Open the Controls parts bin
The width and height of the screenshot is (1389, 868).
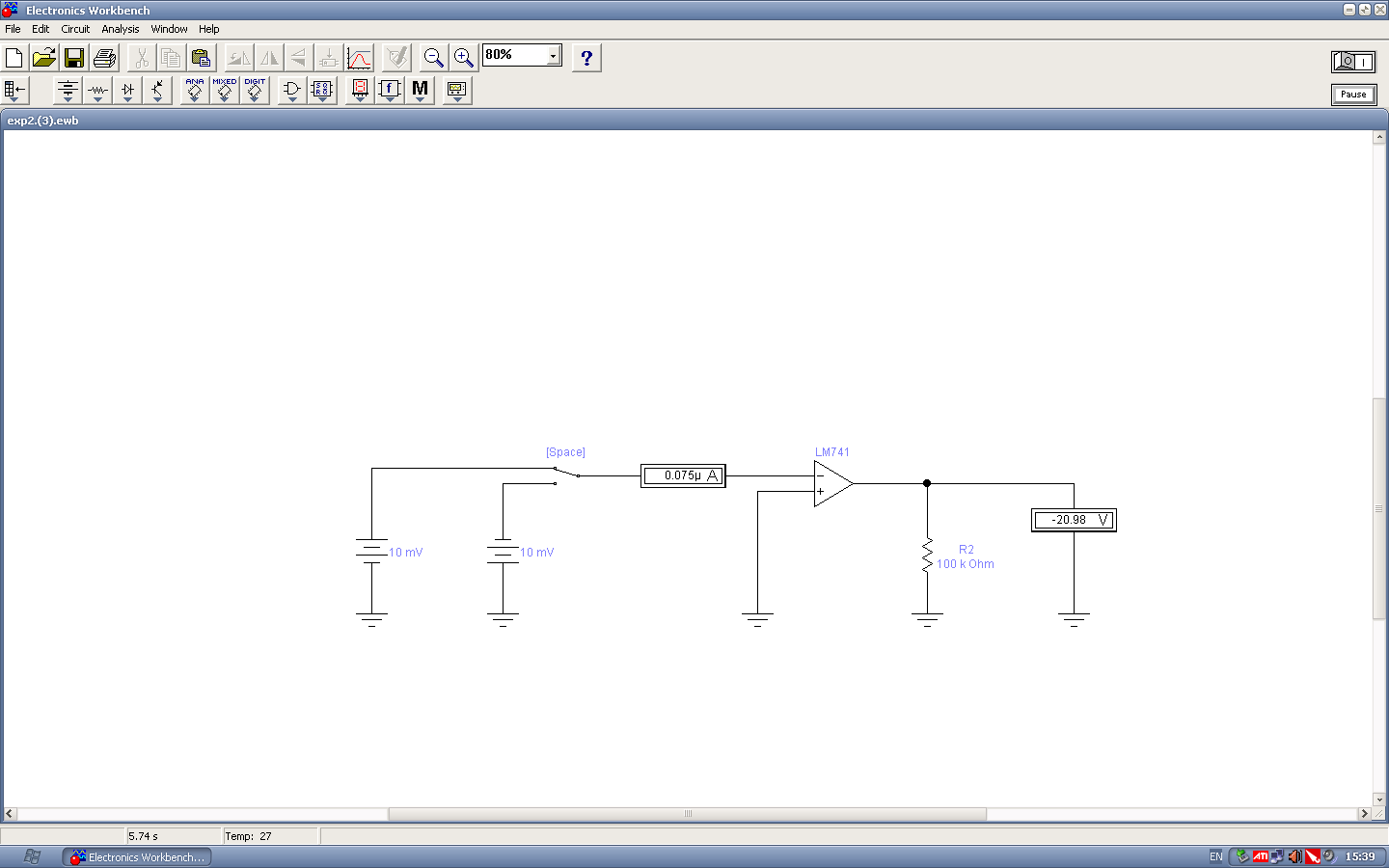[390, 91]
